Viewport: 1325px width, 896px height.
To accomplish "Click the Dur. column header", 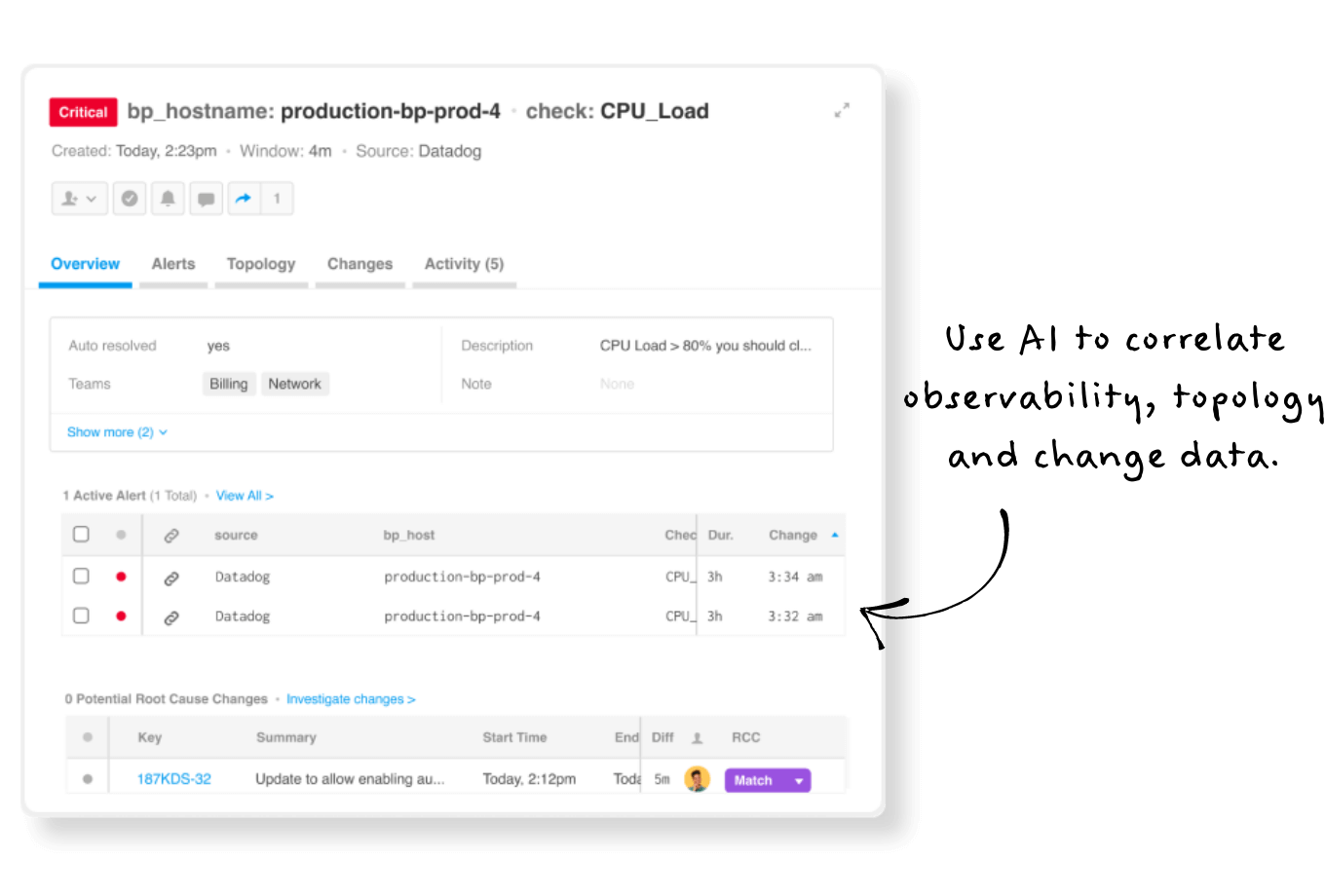I will click(x=720, y=536).
